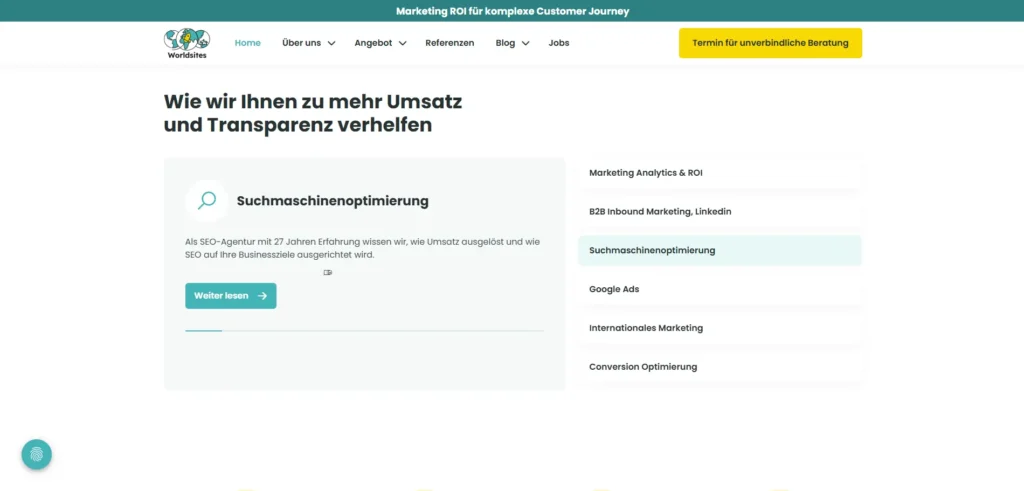Go to the Home menu item
Viewport: 1024px width, 491px height.
tap(248, 43)
